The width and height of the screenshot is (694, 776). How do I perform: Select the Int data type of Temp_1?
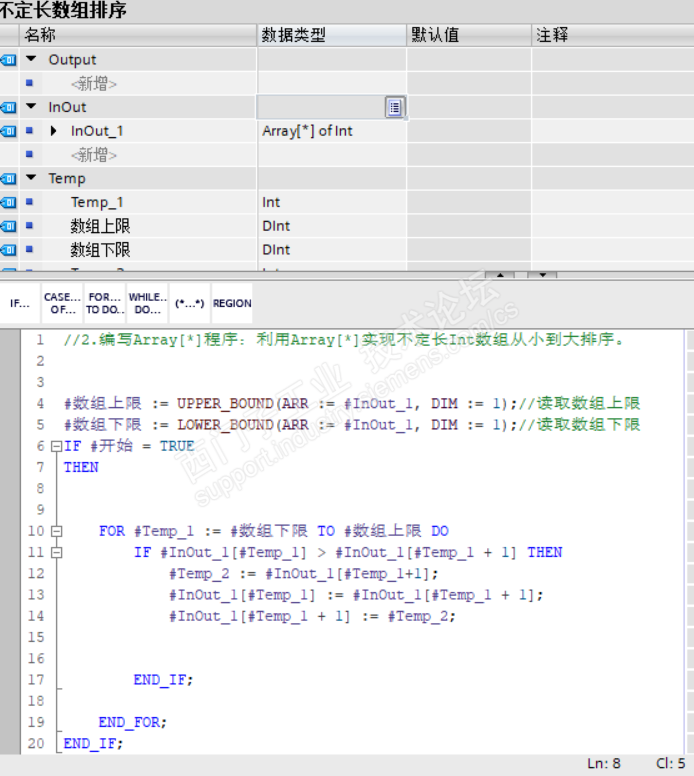point(332,202)
